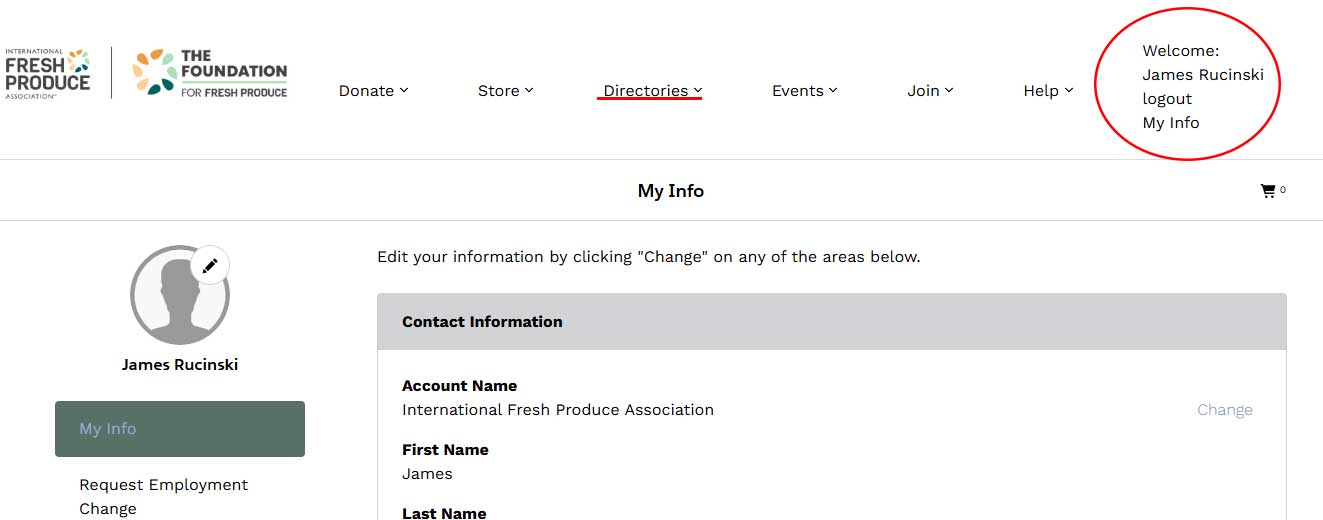The height and width of the screenshot is (520, 1323).
Task: Expand the Donate dropdown menu
Action: click(x=373, y=91)
